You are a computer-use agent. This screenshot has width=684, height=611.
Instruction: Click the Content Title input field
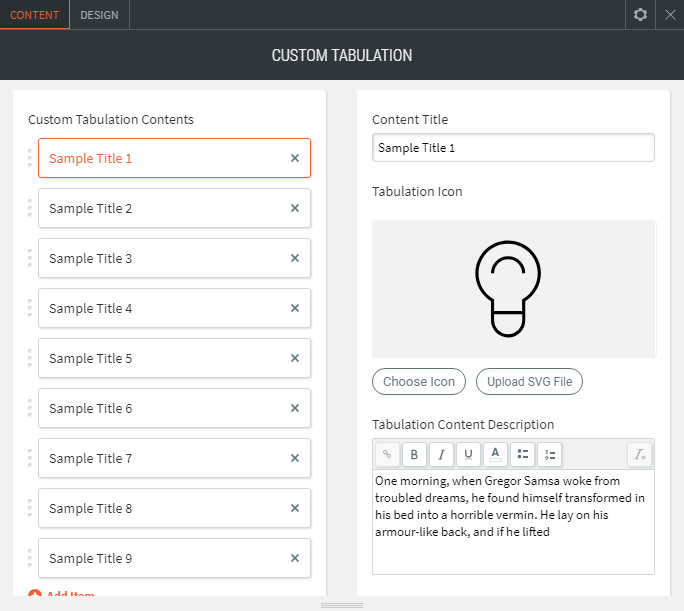click(x=513, y=148)
